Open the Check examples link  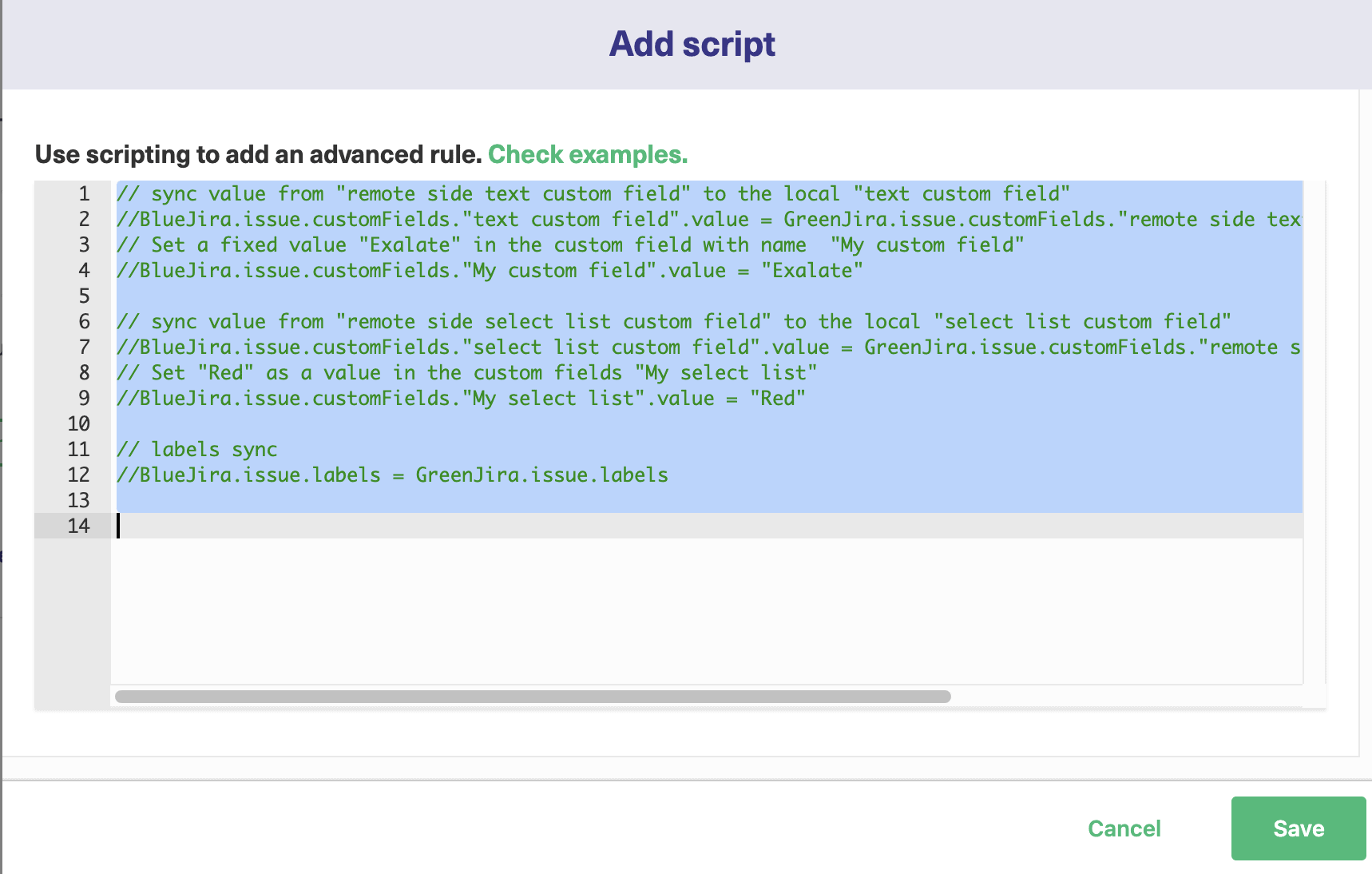pos(587,154)
